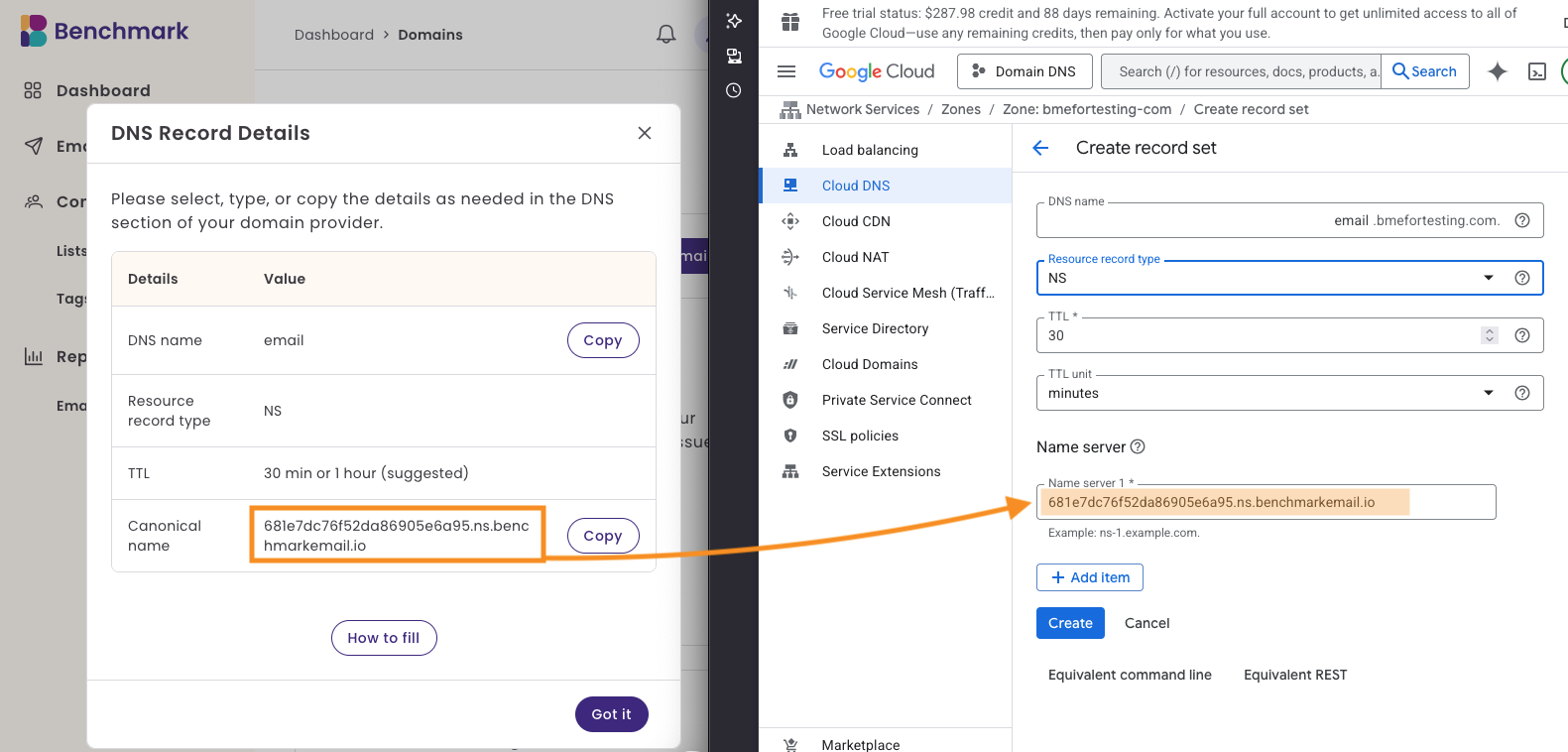Click help icon beside TTL field
The height and width of the screenshot is (752, 1568).
tap(1522, 335)
